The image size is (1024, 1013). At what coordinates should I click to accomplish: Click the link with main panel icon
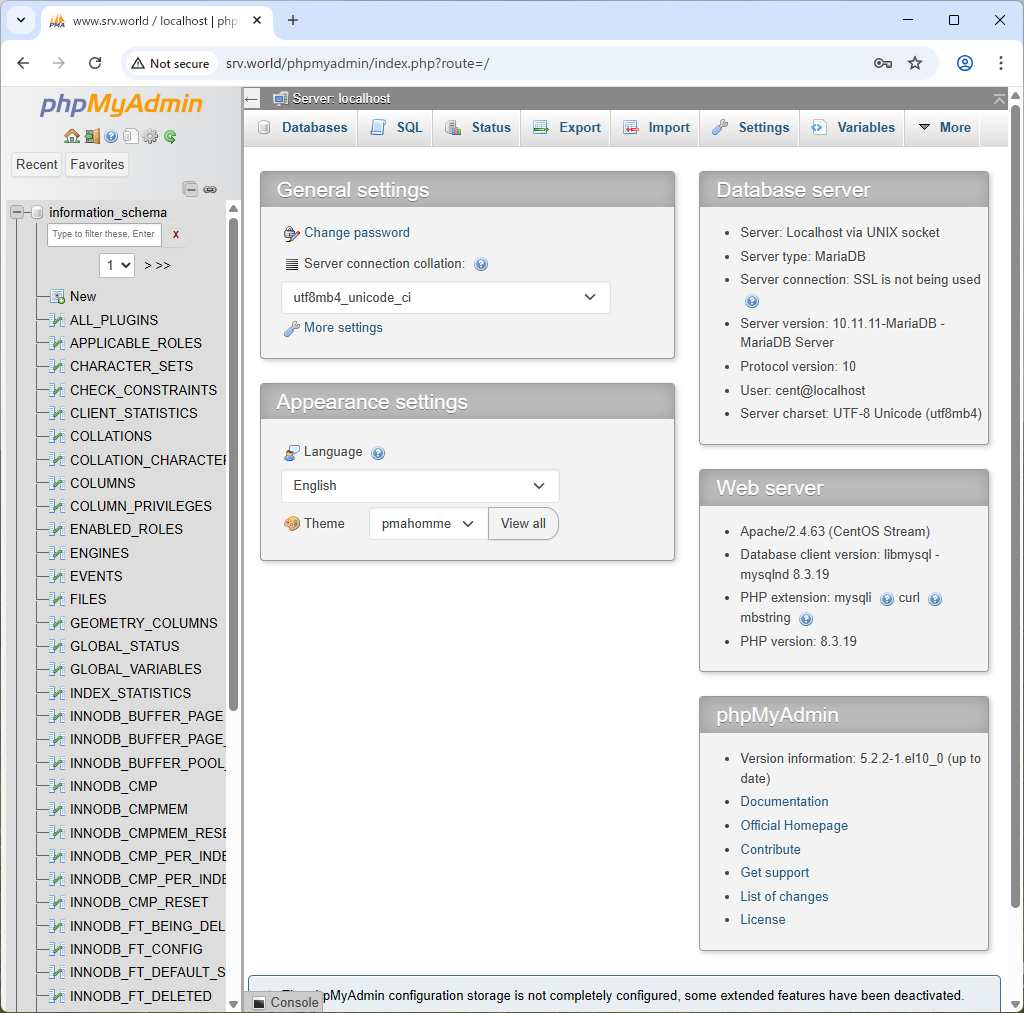pos(210,189)
